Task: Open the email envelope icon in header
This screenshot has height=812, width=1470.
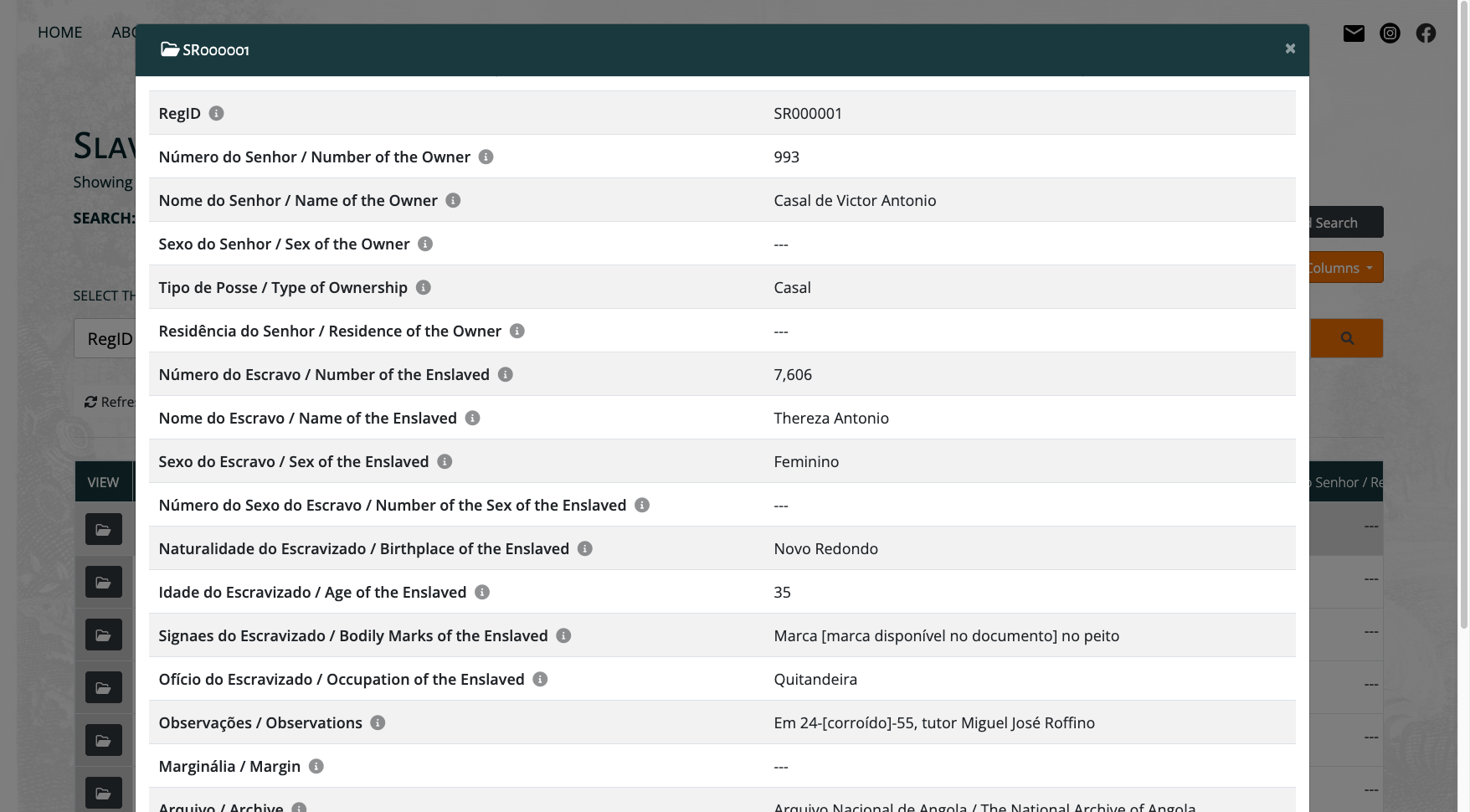Action: click(x=1354, y=33)
